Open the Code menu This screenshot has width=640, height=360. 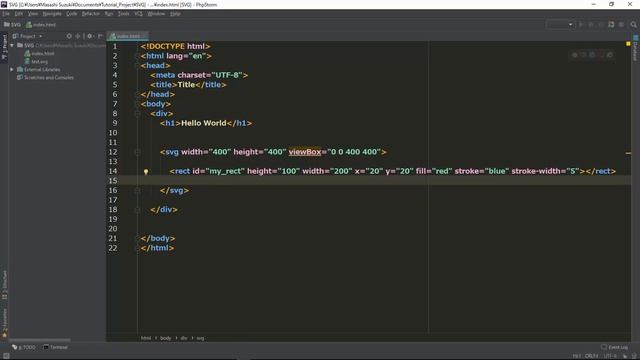pyautogui.click(x=71, y=13)
